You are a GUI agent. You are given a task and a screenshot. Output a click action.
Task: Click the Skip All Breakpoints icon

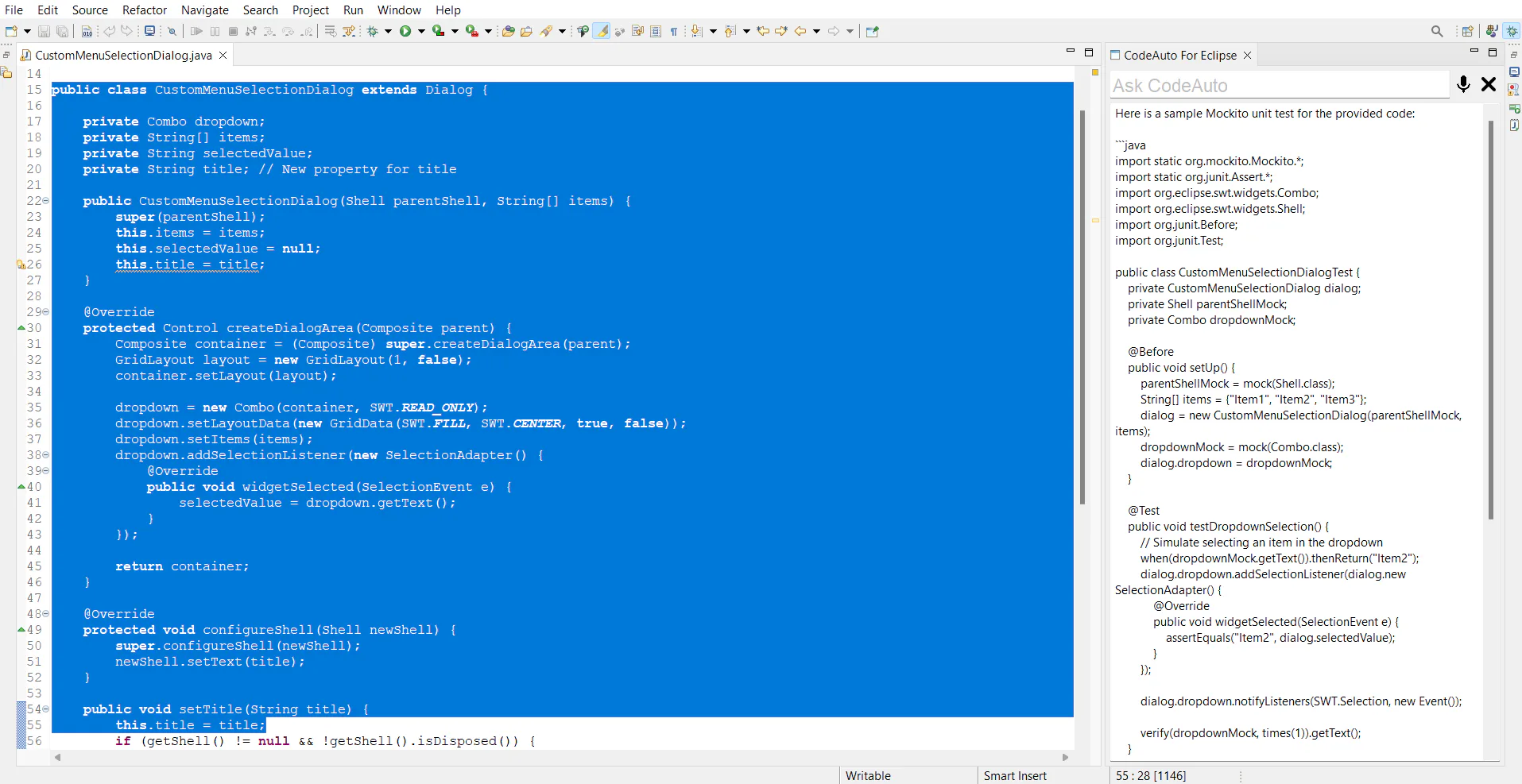pyautogui.click(x=172, y=31)
